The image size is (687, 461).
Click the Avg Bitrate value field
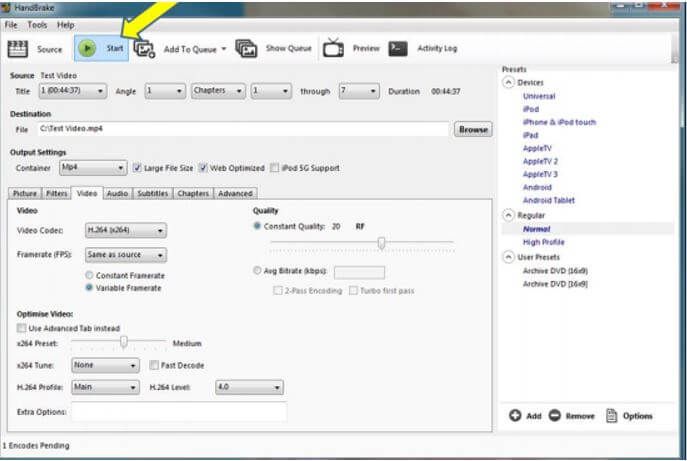(359, 272)
